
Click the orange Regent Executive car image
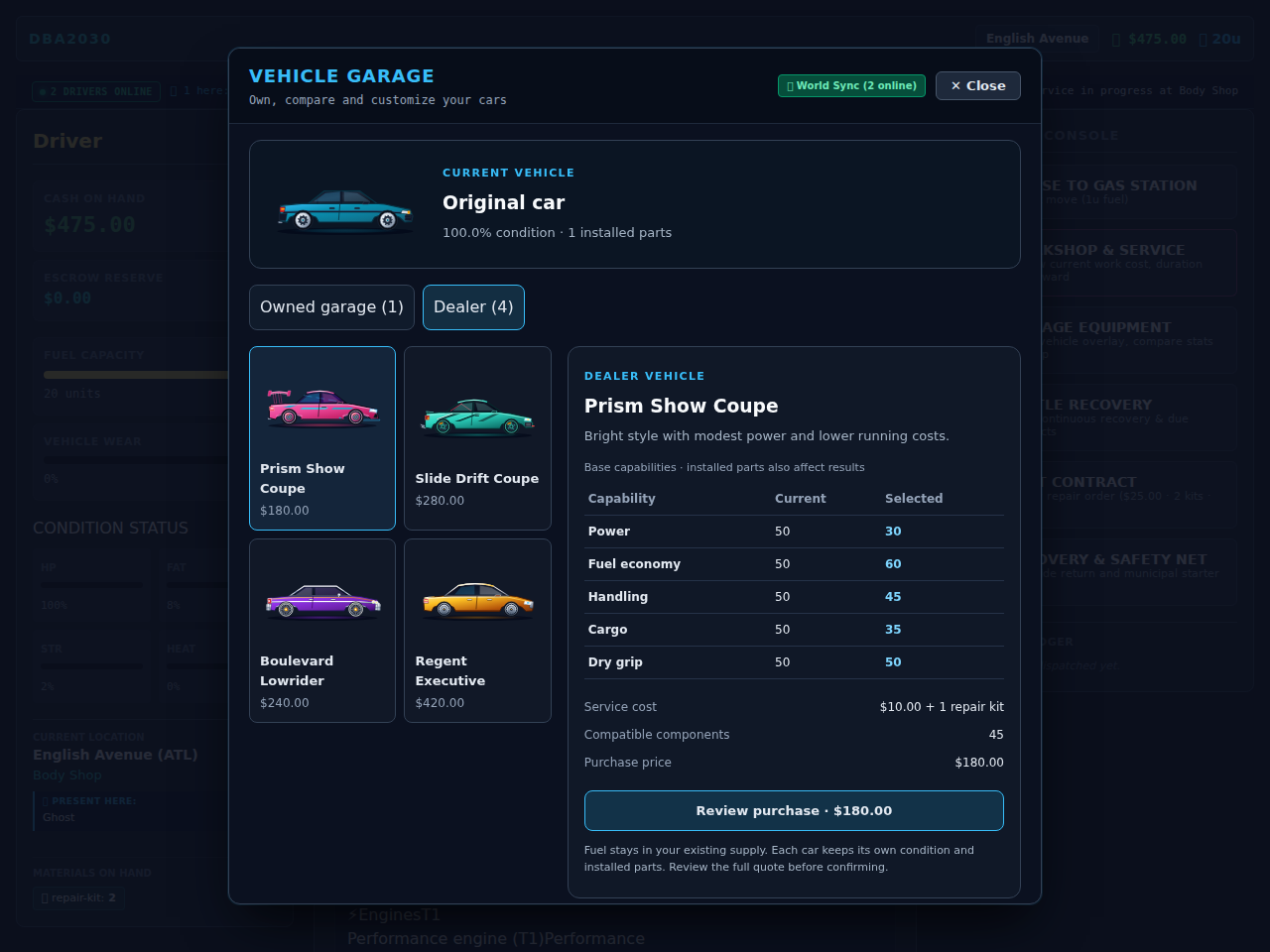477,600
